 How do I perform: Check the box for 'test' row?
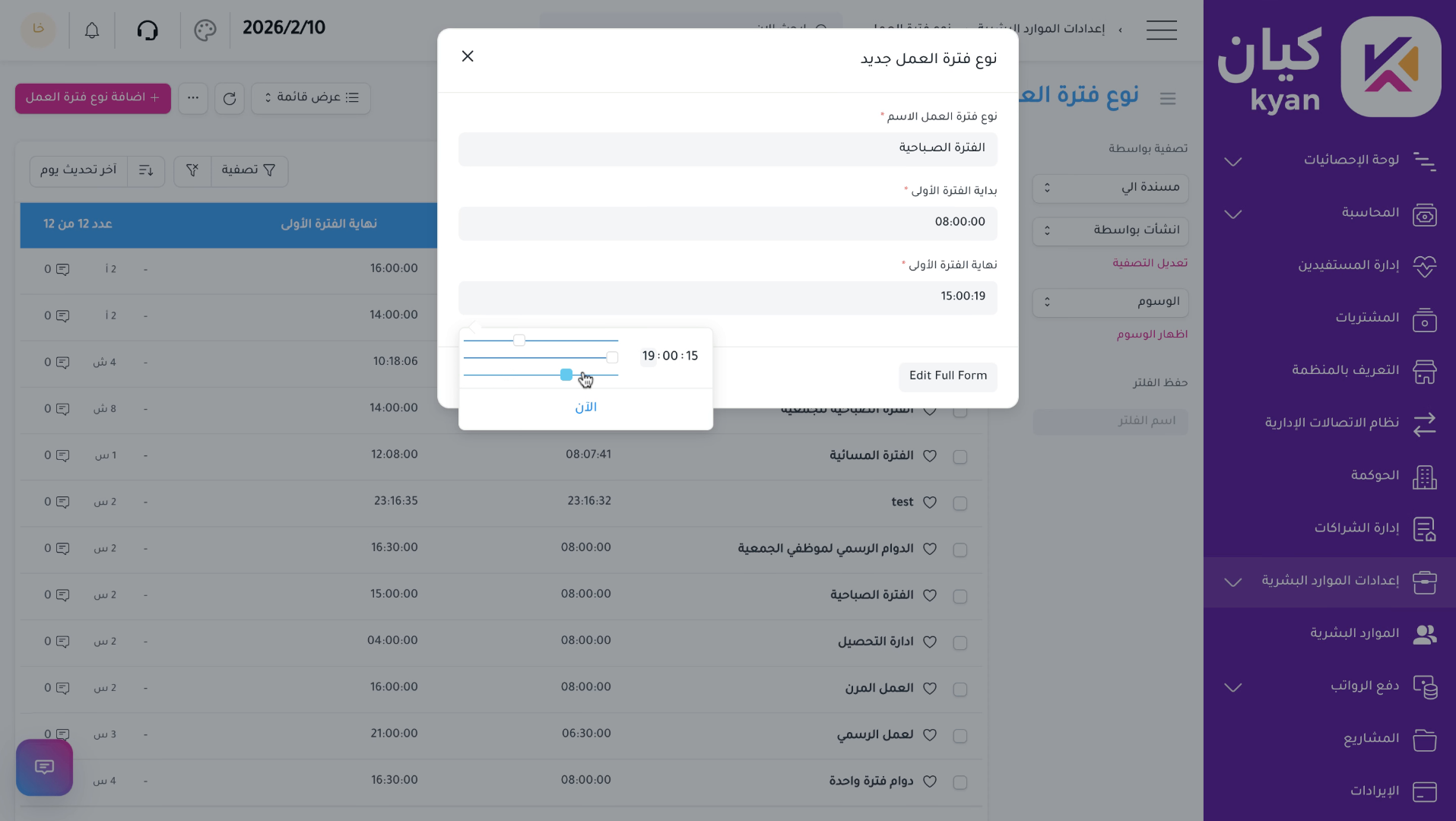pos(960,503)
